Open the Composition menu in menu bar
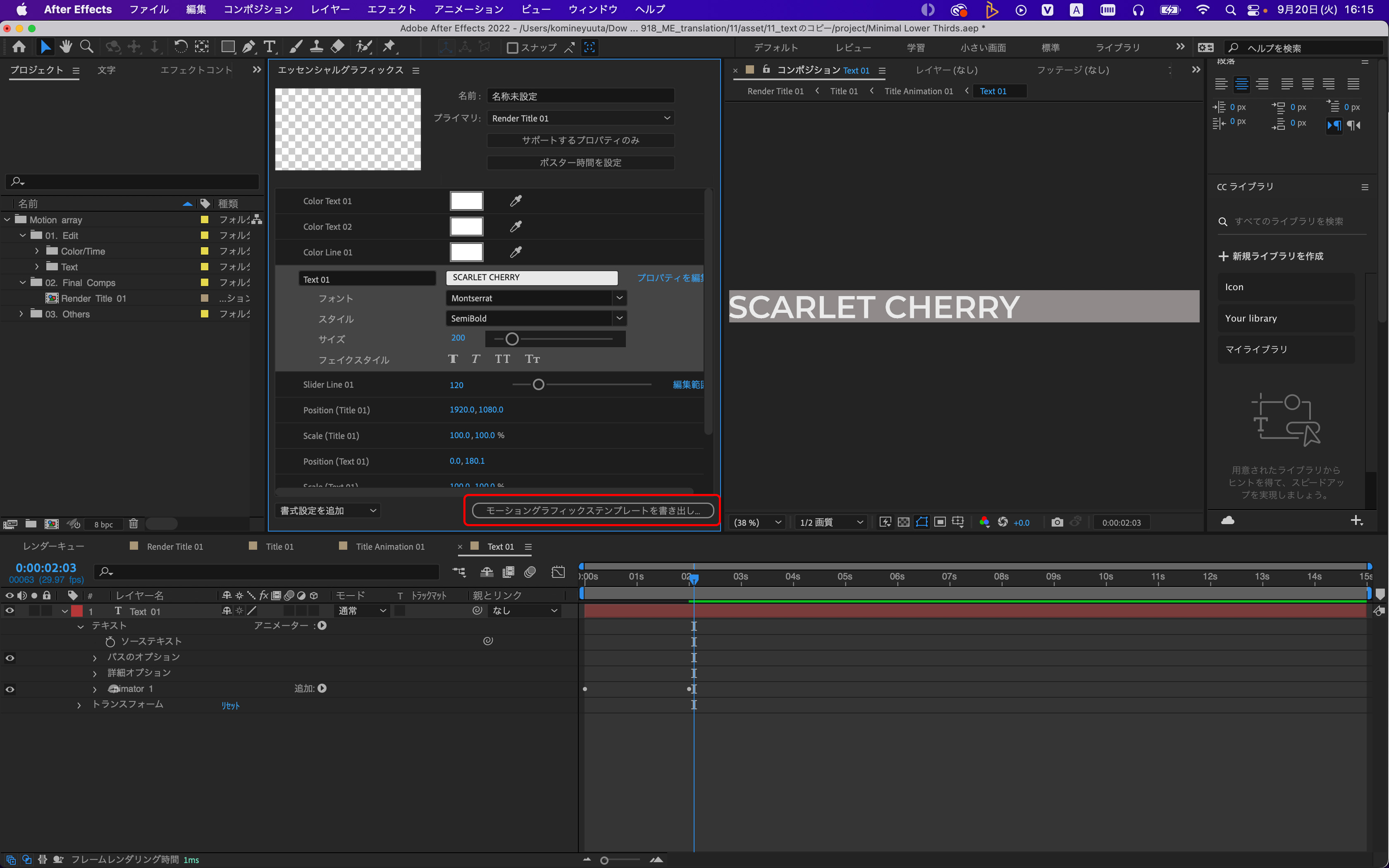Image resolution: width=1389 pixels, height=868 pixels. coord(258,9)
